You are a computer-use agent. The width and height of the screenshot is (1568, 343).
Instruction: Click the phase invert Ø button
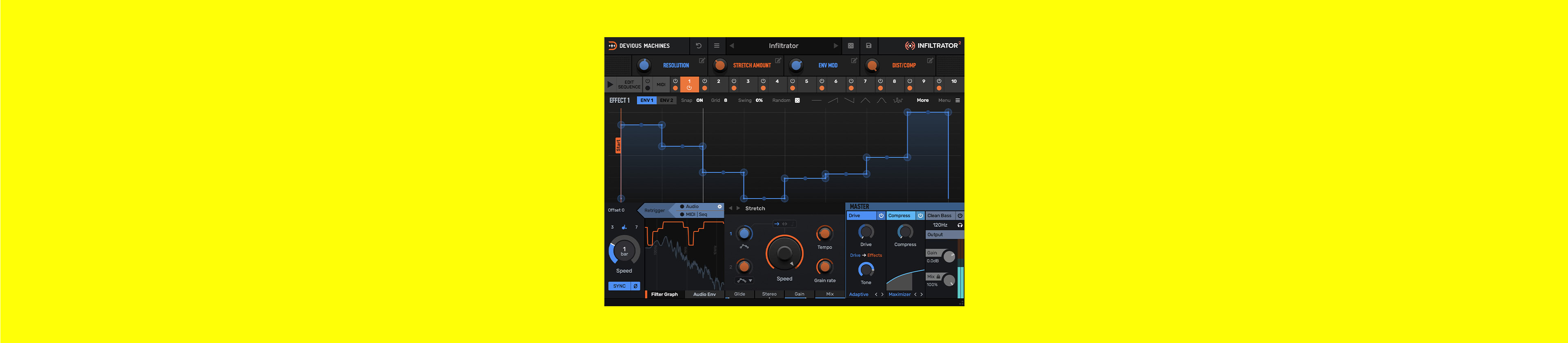pyautogui.click(x=635, y=286)
